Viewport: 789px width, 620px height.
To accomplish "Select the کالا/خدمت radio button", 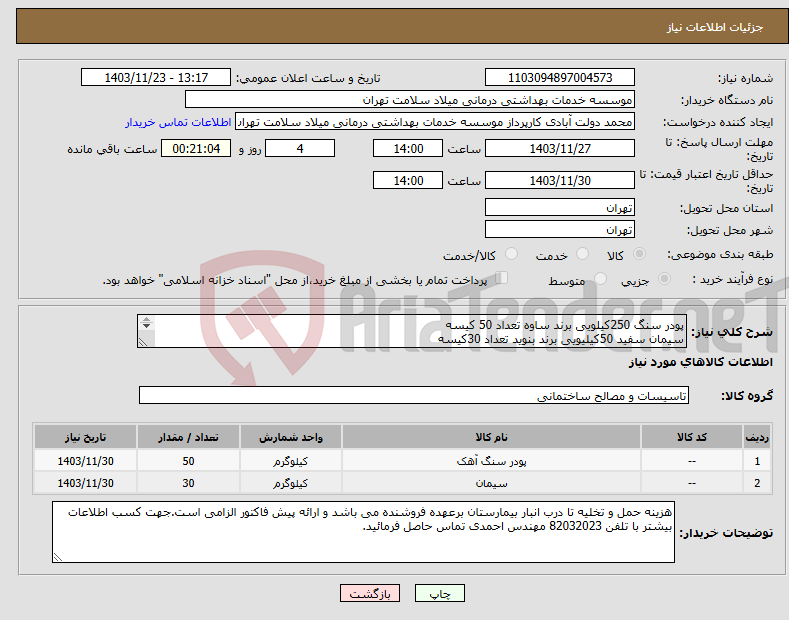I will tap(511, 254).
